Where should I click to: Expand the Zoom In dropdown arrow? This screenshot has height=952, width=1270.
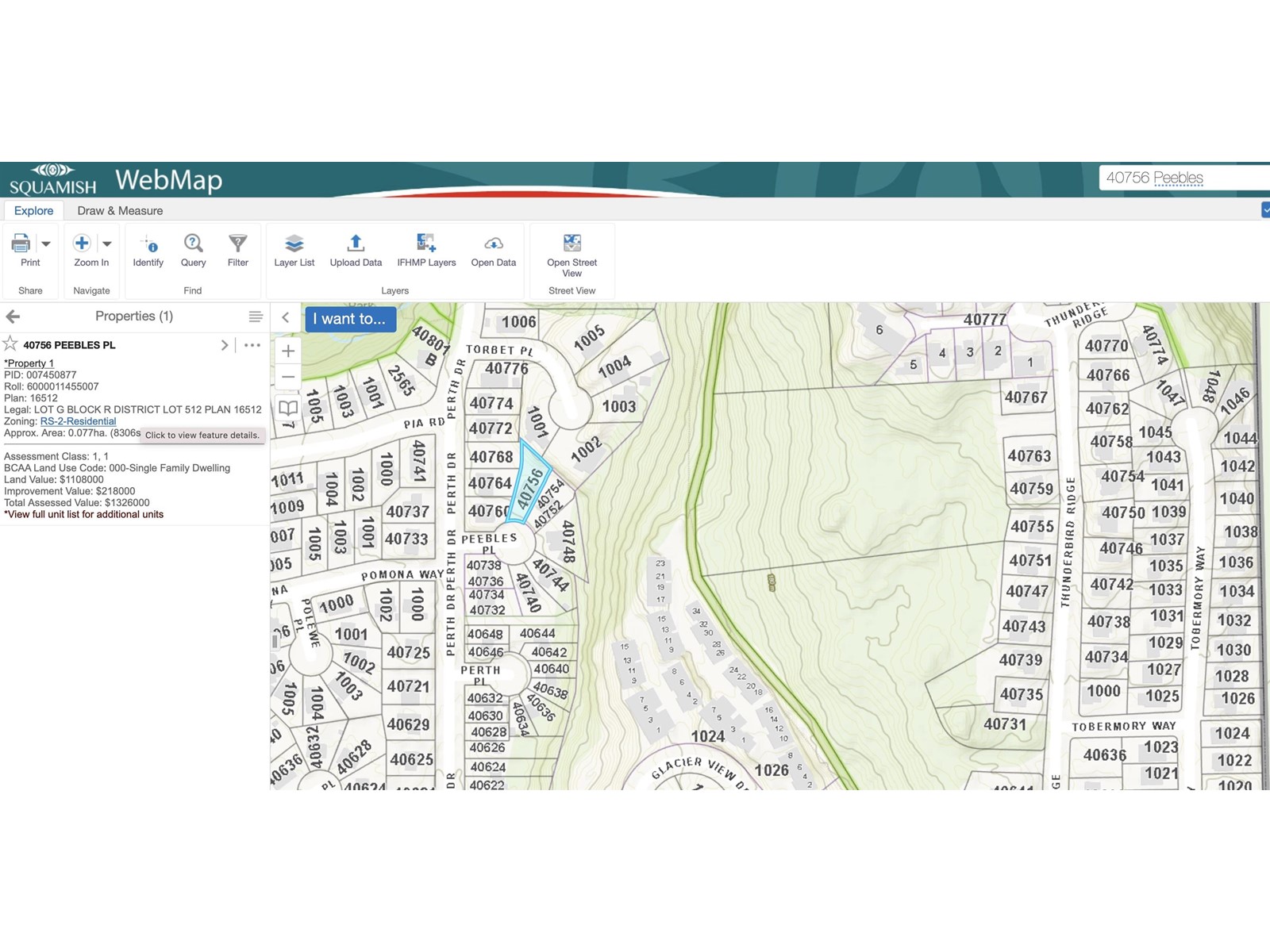tap(107, 244)
